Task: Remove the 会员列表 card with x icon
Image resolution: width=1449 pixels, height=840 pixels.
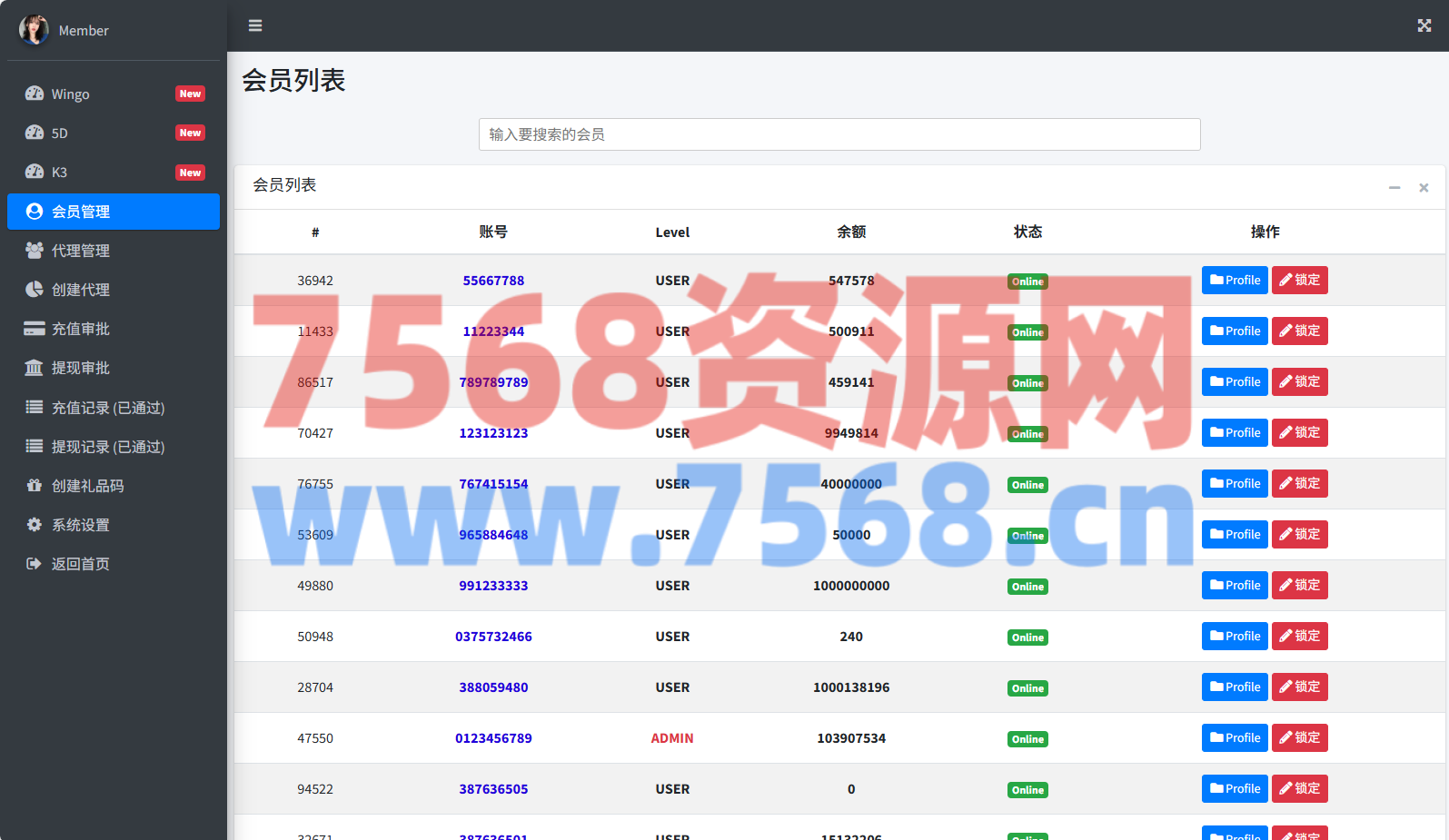Action: pos(1424,187)
